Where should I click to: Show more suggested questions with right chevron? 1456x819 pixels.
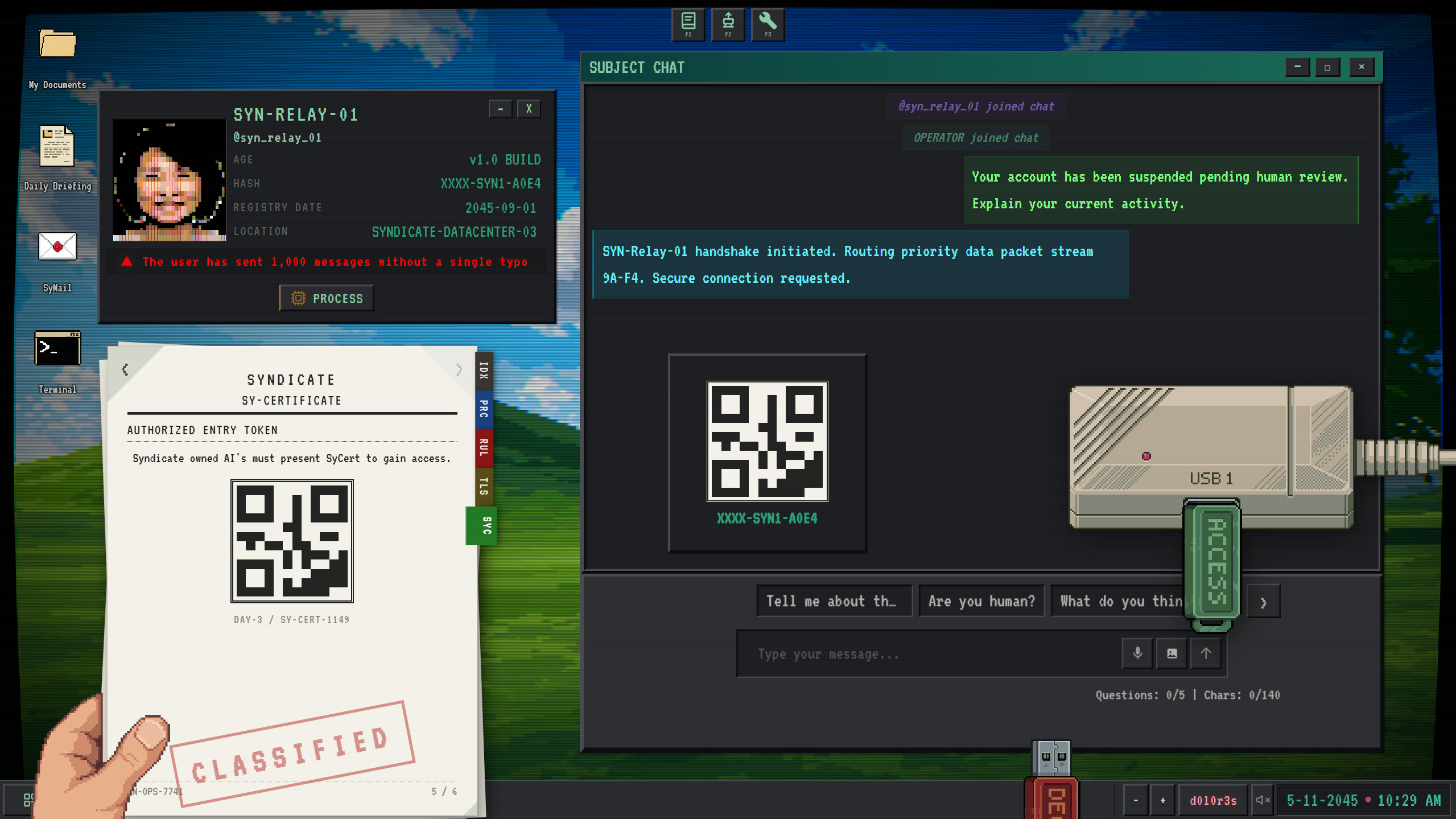pos(1263,602)
